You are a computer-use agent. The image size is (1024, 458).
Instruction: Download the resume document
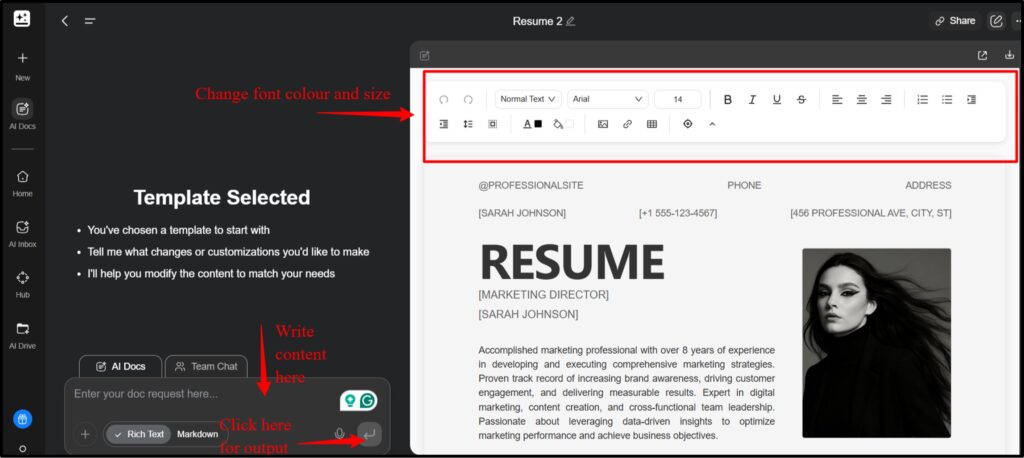[1007, 55]
